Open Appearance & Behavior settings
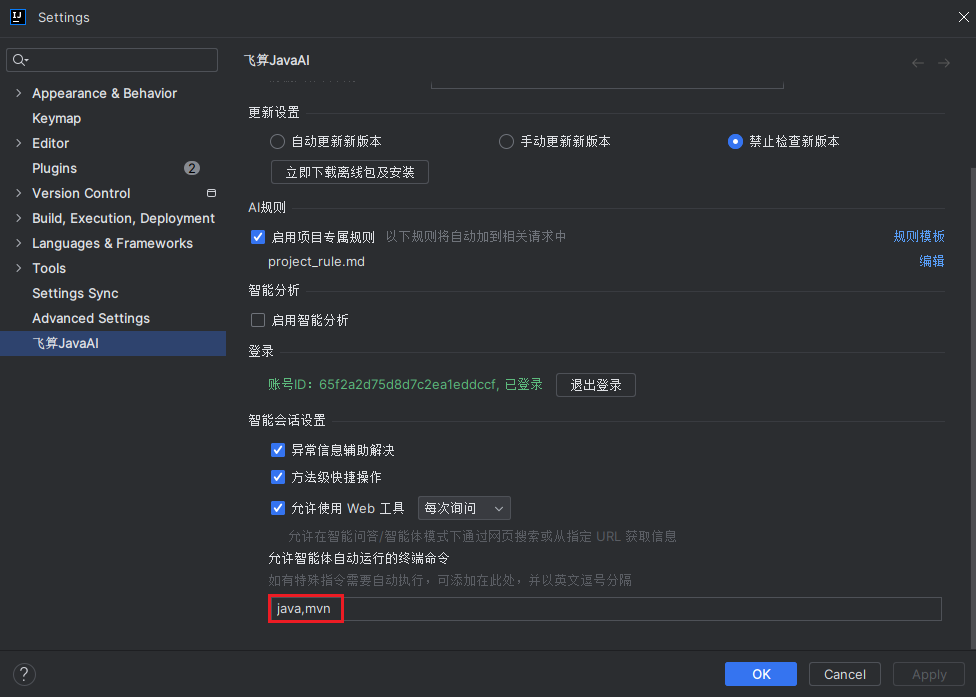This screenshot has height=697, width=976. pos(105,93)
